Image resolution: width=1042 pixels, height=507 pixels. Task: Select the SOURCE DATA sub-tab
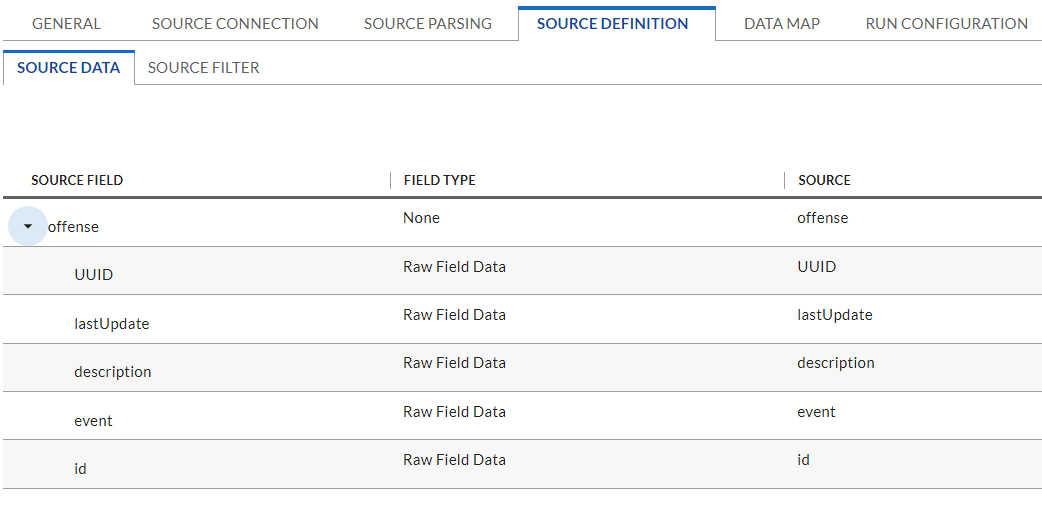pos(68,68)
